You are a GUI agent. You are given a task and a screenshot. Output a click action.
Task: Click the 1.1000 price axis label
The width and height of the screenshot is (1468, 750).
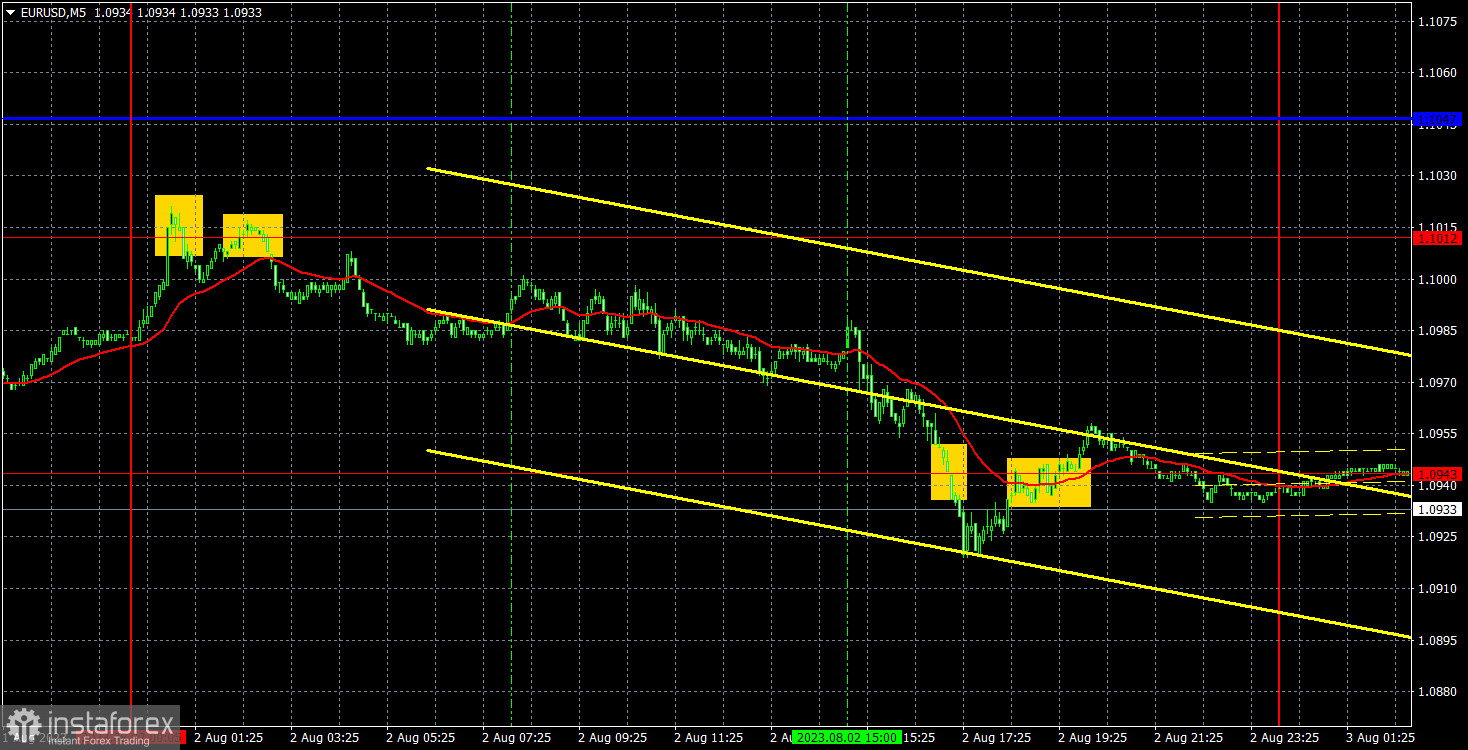pos(1438,279)
